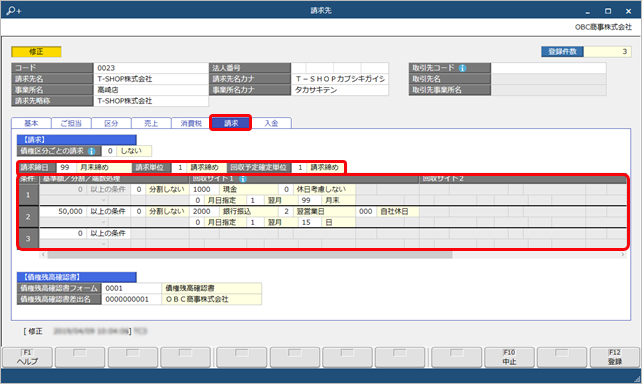
Task: Expand dropdown under condition row 1
Action: pyautogui.click(x=104, y=200)
